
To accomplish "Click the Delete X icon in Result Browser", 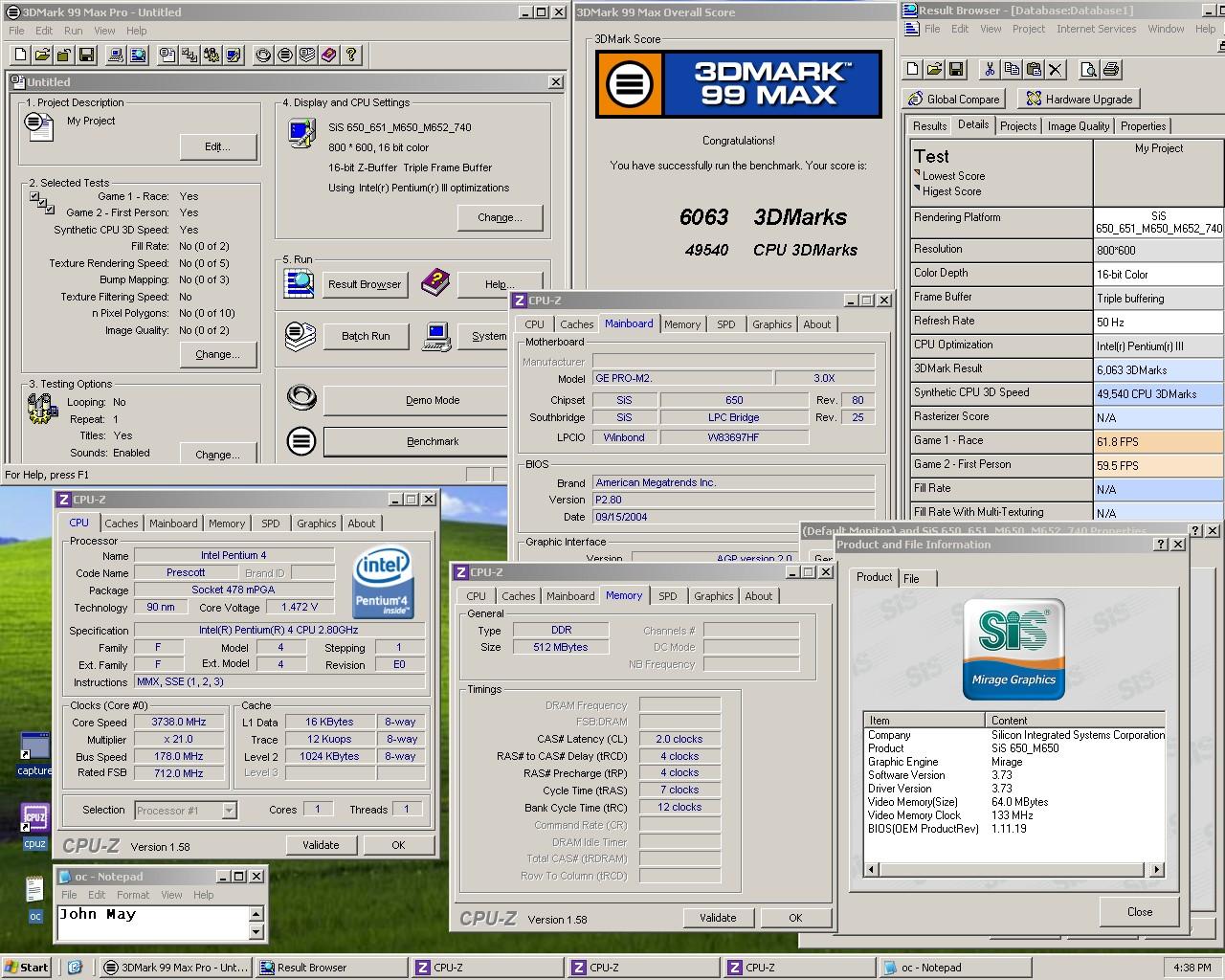I will tap(1056, 69).
